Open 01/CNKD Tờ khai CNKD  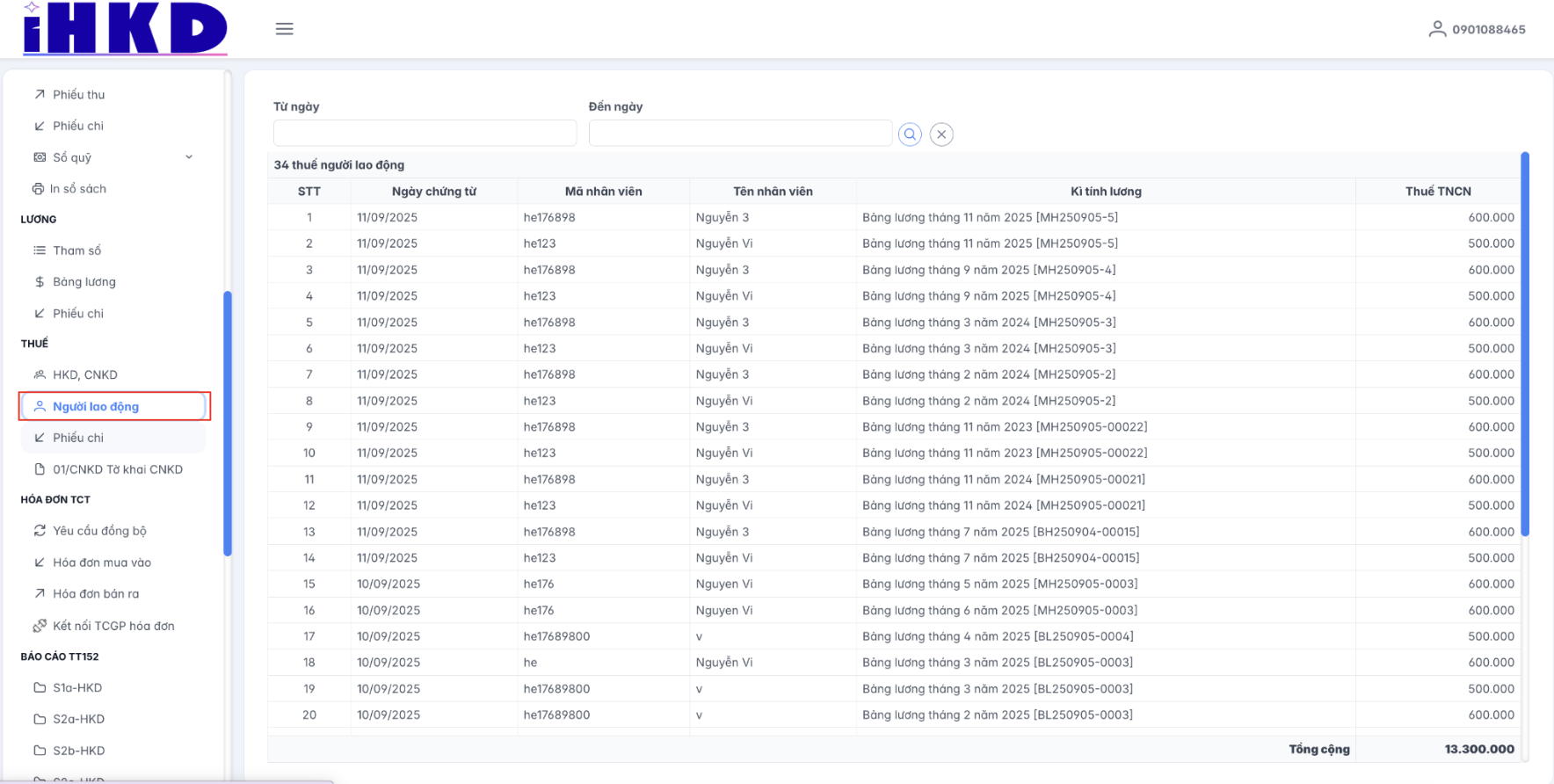coord(117,469)
